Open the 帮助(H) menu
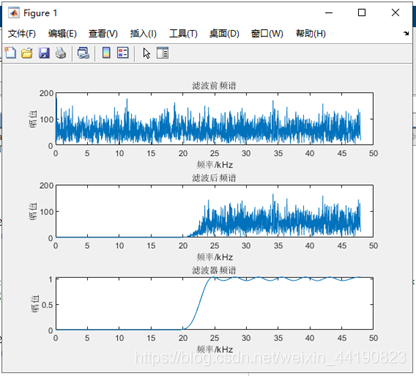The image size is (416, 376). 311,34
